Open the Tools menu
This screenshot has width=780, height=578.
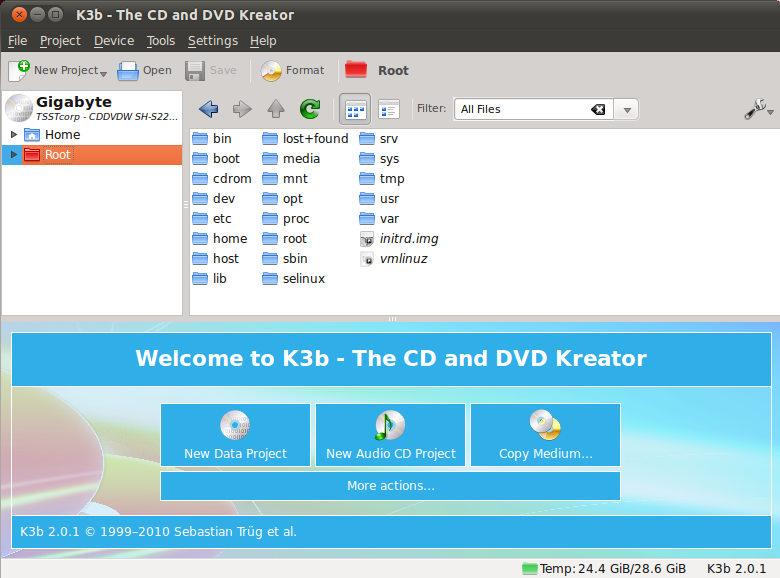161,41
